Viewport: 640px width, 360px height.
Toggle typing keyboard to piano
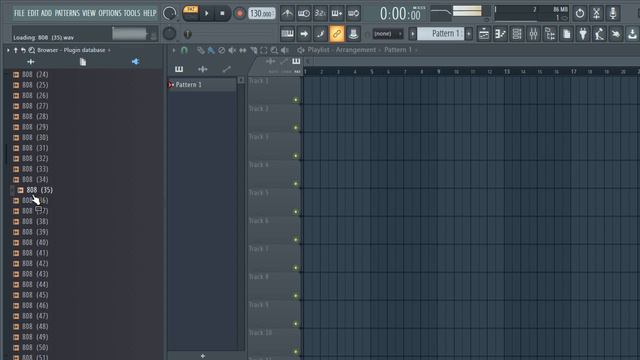(x=287, y=34)
